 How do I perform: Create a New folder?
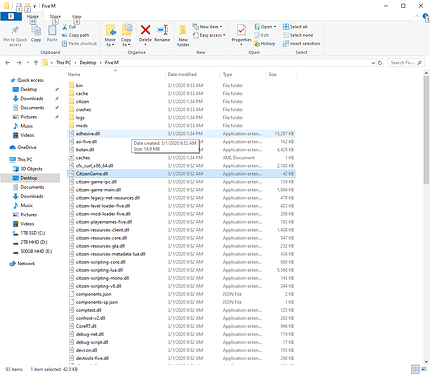click(183, 35)
